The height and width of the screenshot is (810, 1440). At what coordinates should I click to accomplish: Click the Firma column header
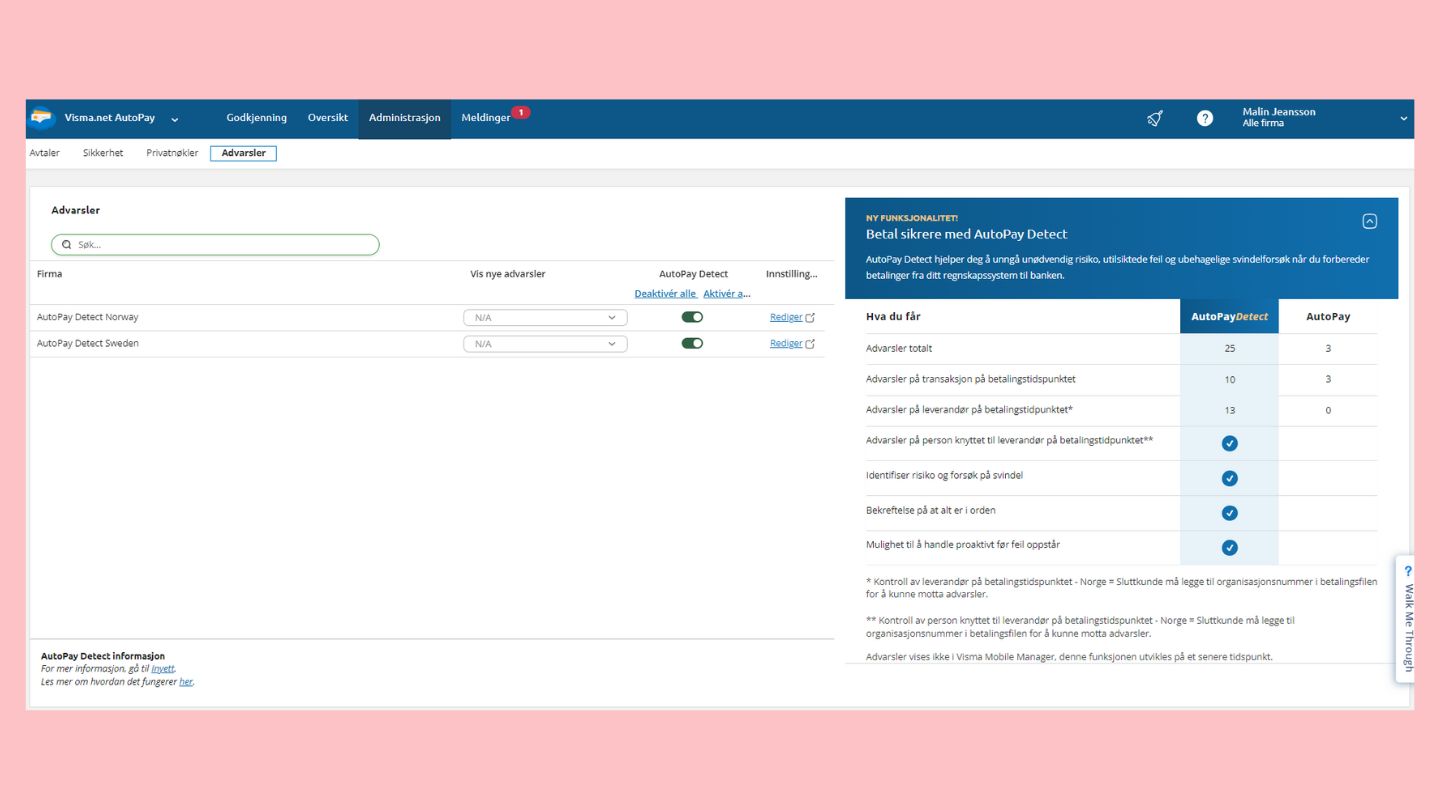tap(50, 274)
